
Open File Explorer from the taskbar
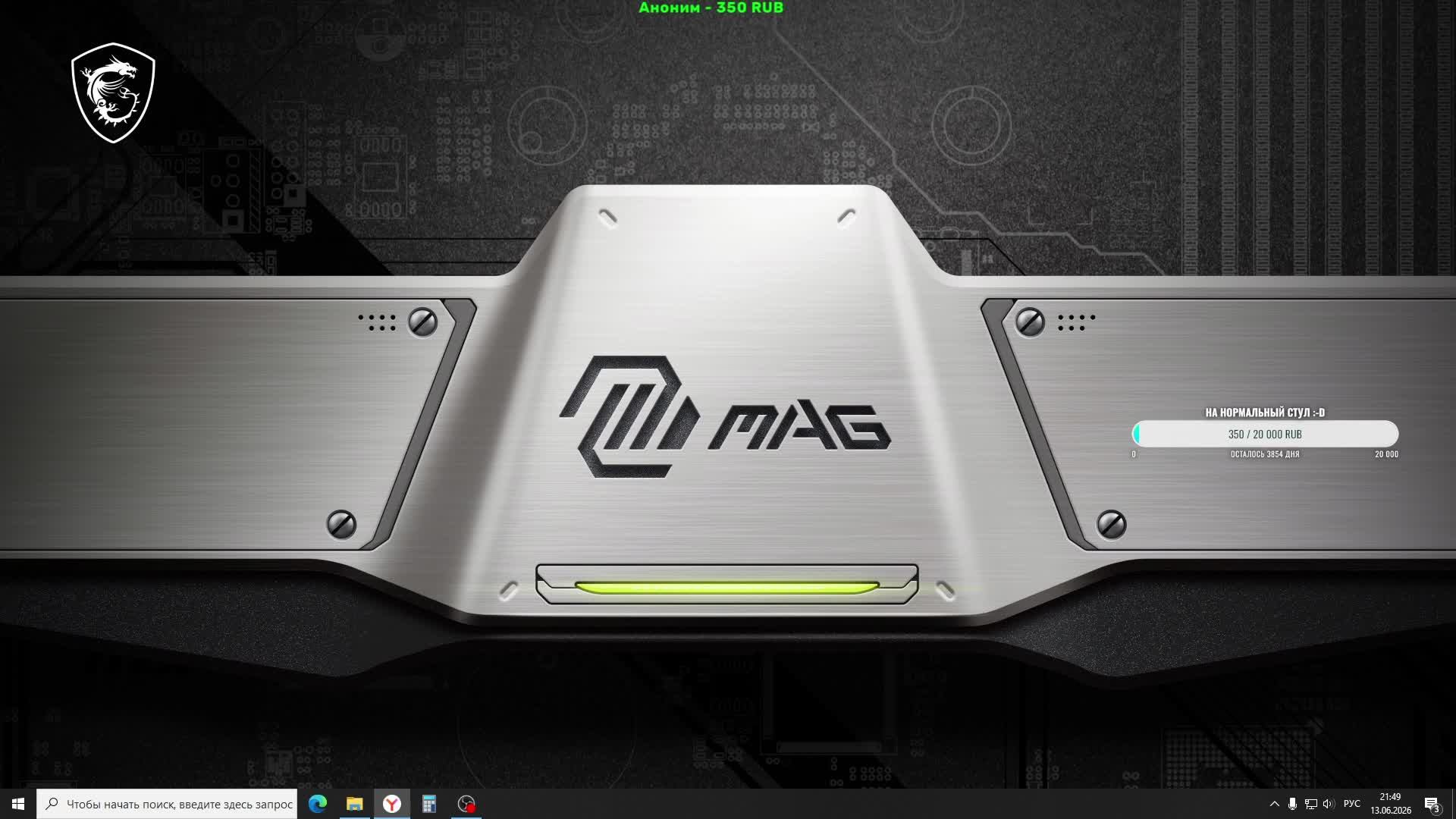click(x=354, y=804)
